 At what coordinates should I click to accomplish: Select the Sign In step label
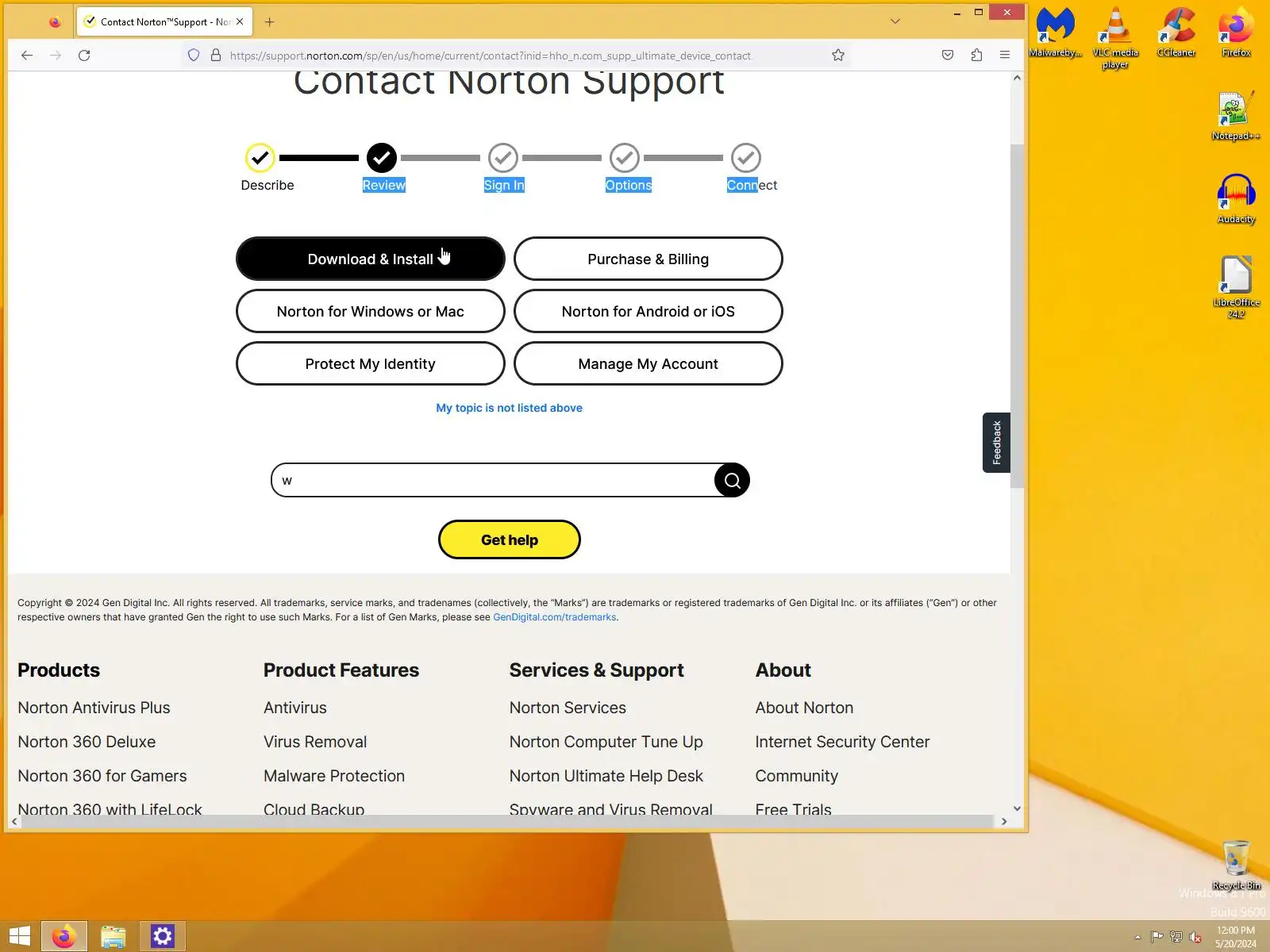(x=504, y=185)
